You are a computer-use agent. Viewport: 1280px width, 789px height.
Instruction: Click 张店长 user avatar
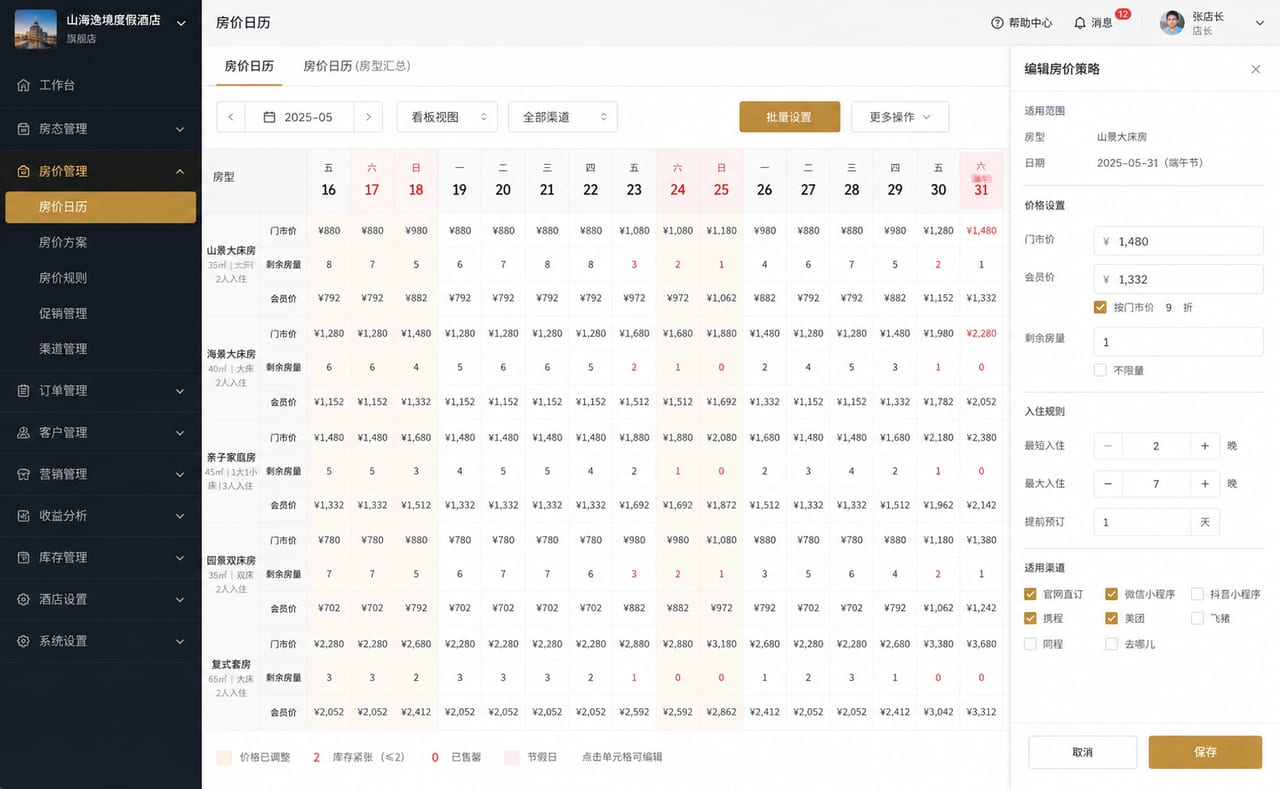[1172, 23]
